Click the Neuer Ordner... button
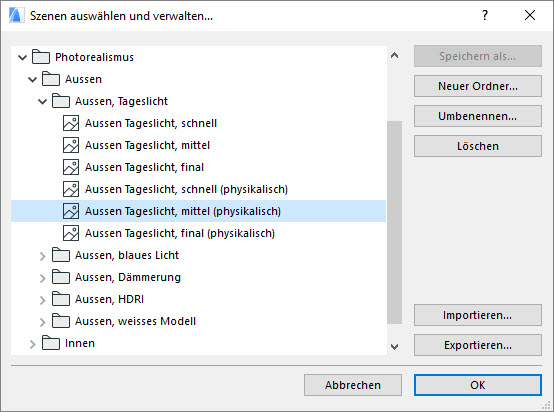The width and height of the screenshot is (554, 412). 478,86
